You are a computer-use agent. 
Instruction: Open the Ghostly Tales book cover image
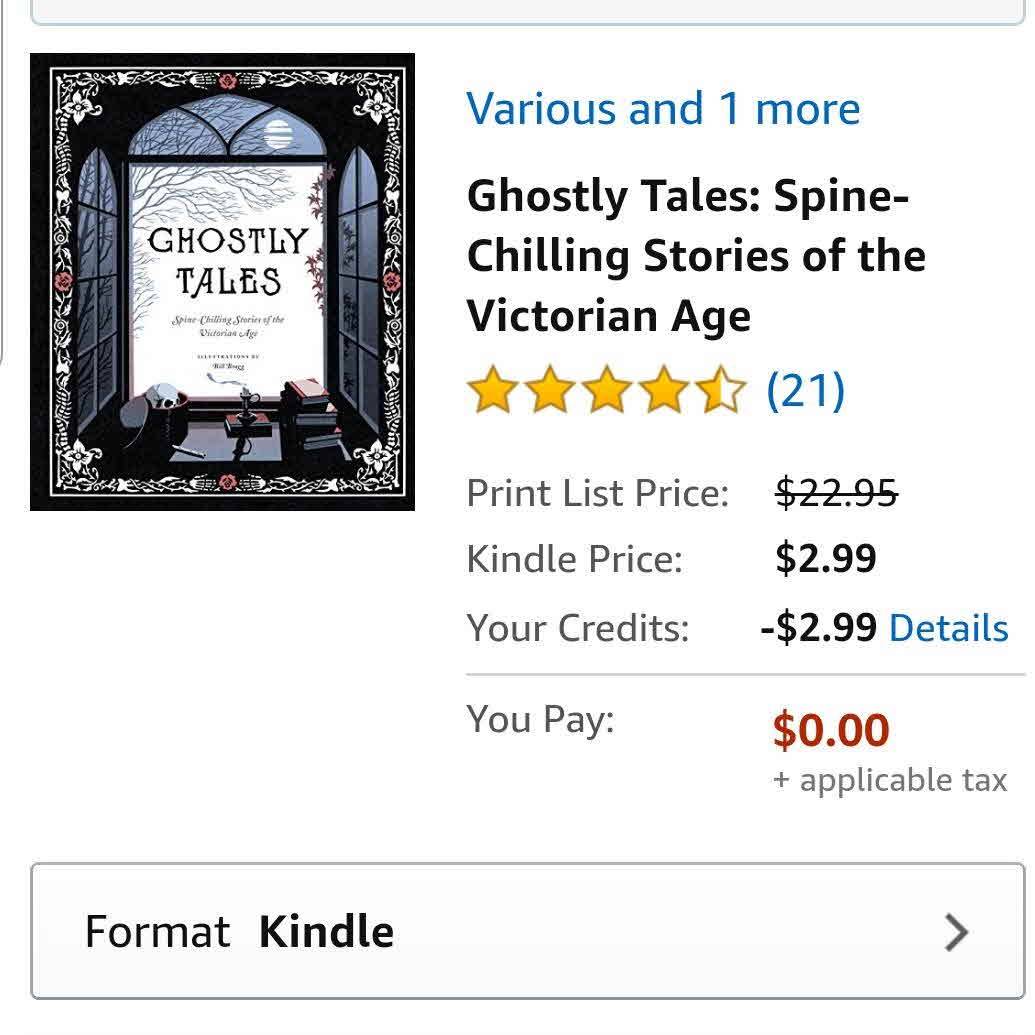222,281
